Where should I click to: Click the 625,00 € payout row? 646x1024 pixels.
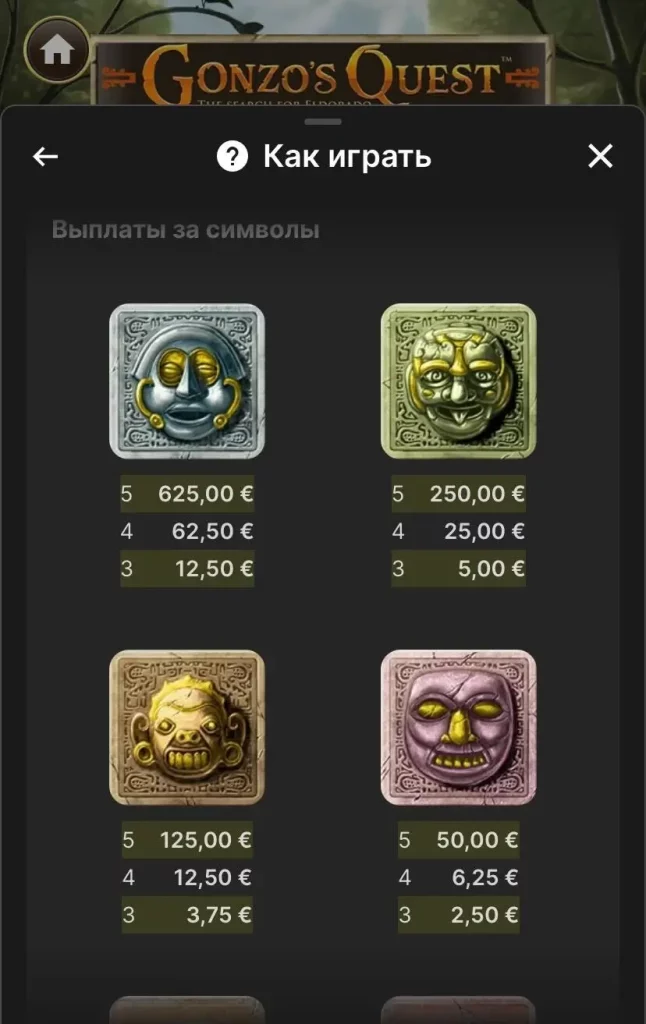click(x=187, y=494)
